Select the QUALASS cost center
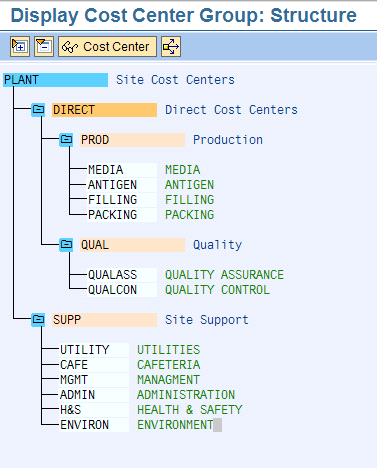Image resolution: width=377 pixels, height=468 pixels. click(x=122, y=275)
